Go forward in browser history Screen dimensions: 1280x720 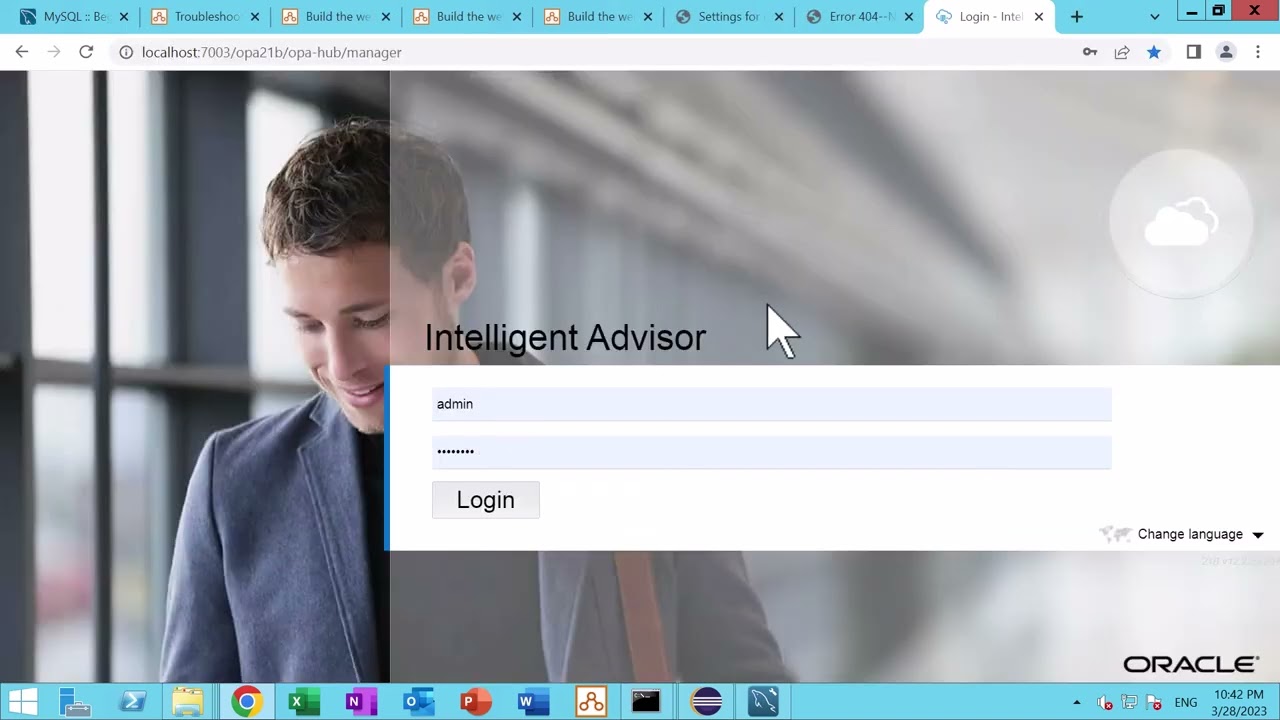point(54,52)
